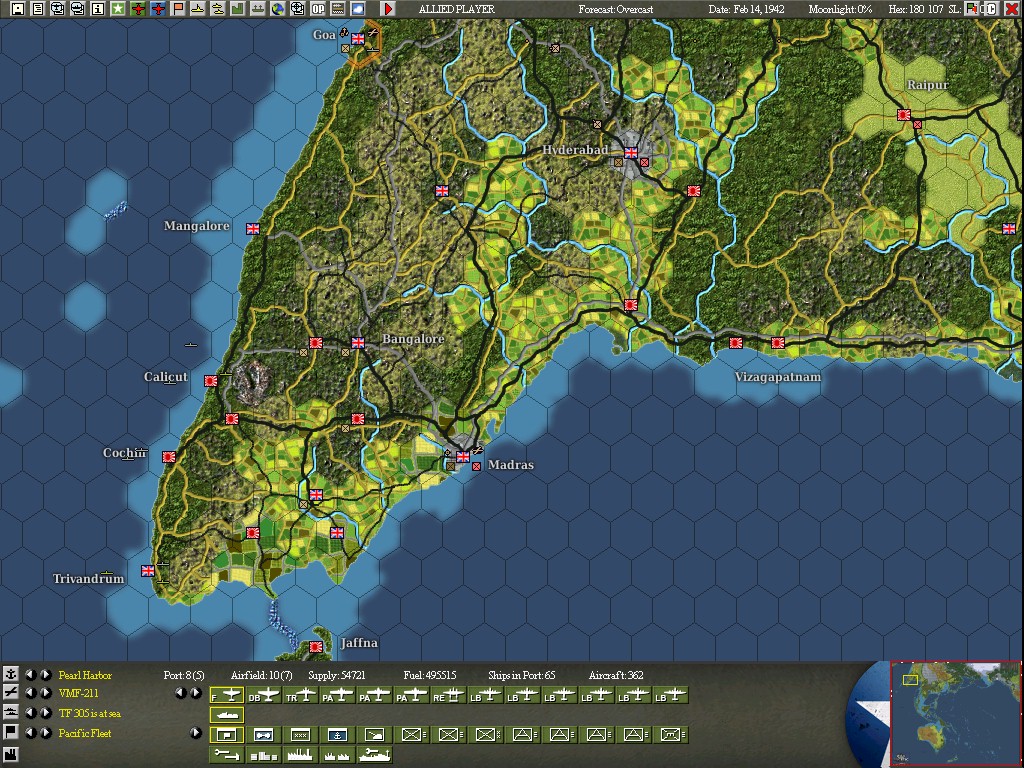1024x768 pixels.
Task: Click the Japanese flag at Calicut
Action: click(211, 381)
